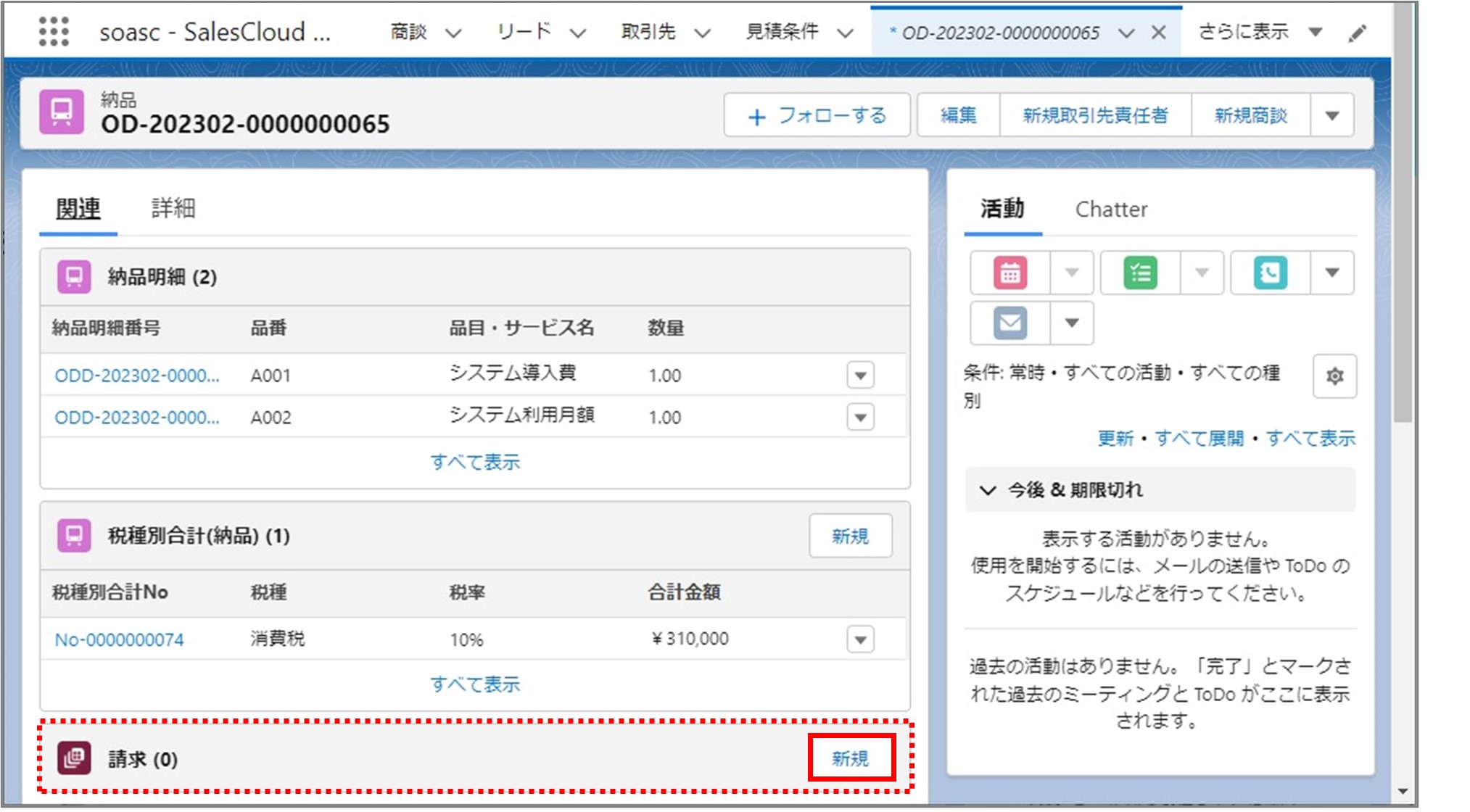This screenshot has width=1470, height=812.
Task: Click すべて表示 under 納品明細
Action: [x=475, y=462]
